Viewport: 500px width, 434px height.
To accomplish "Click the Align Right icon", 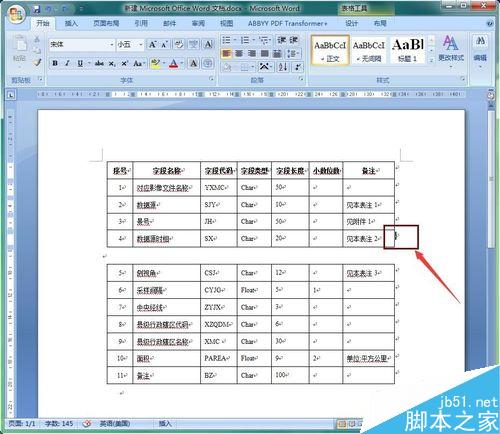I will pos(252,53).
